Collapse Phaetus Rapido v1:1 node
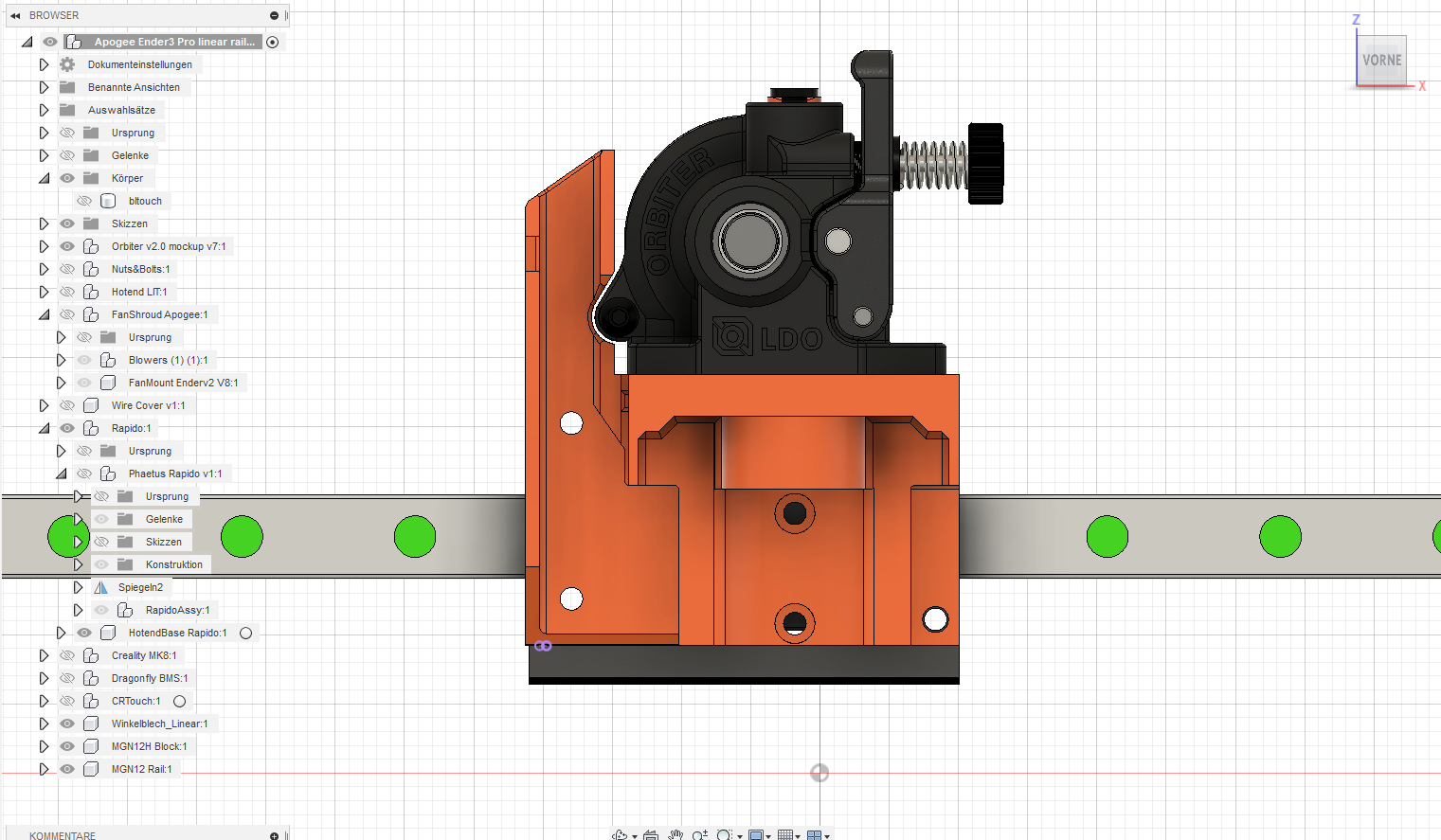The height and width of the screenshot is (840, 1441). pyautogui.click(x=61, y=474)
